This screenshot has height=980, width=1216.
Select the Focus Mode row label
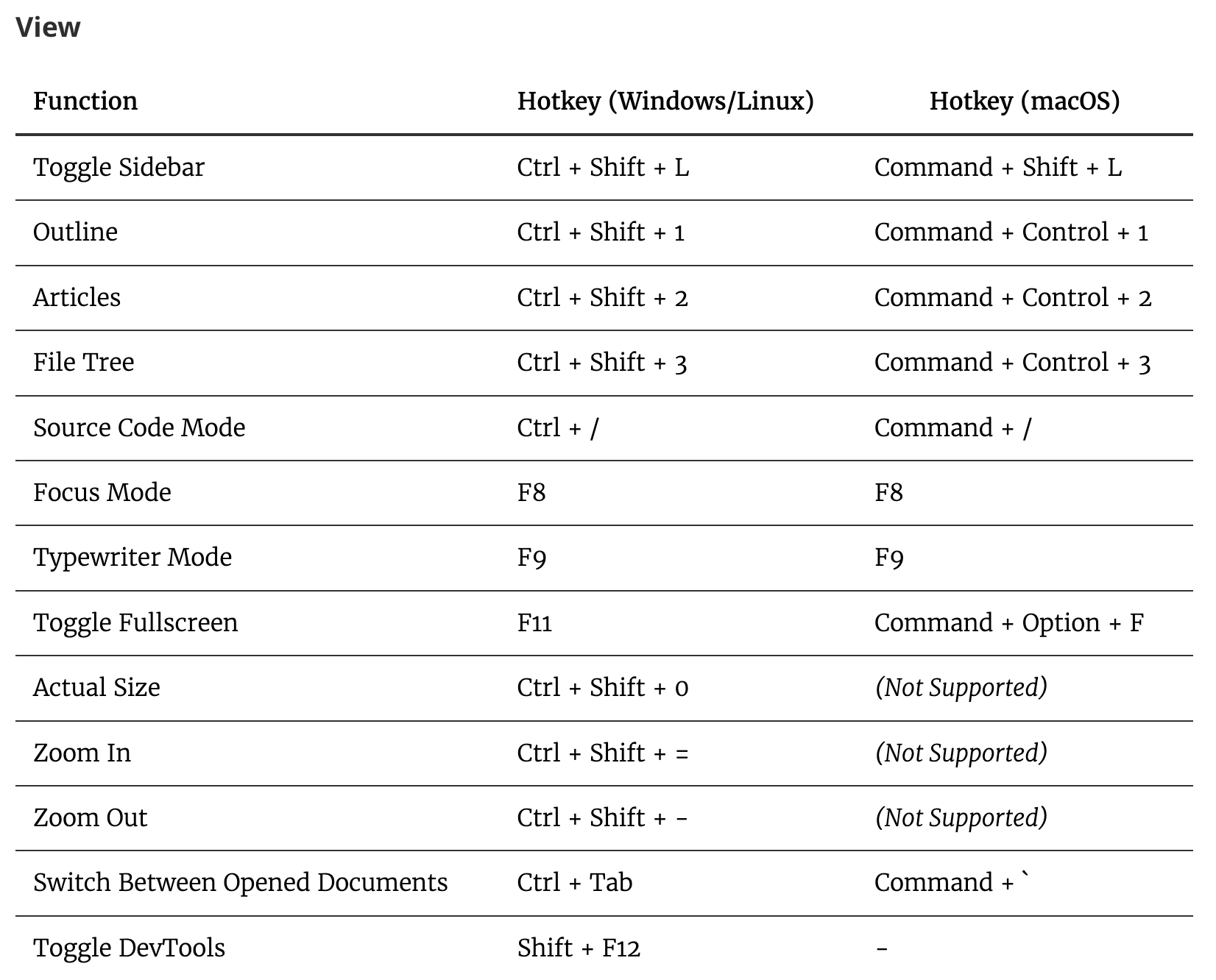coord(102,492)
